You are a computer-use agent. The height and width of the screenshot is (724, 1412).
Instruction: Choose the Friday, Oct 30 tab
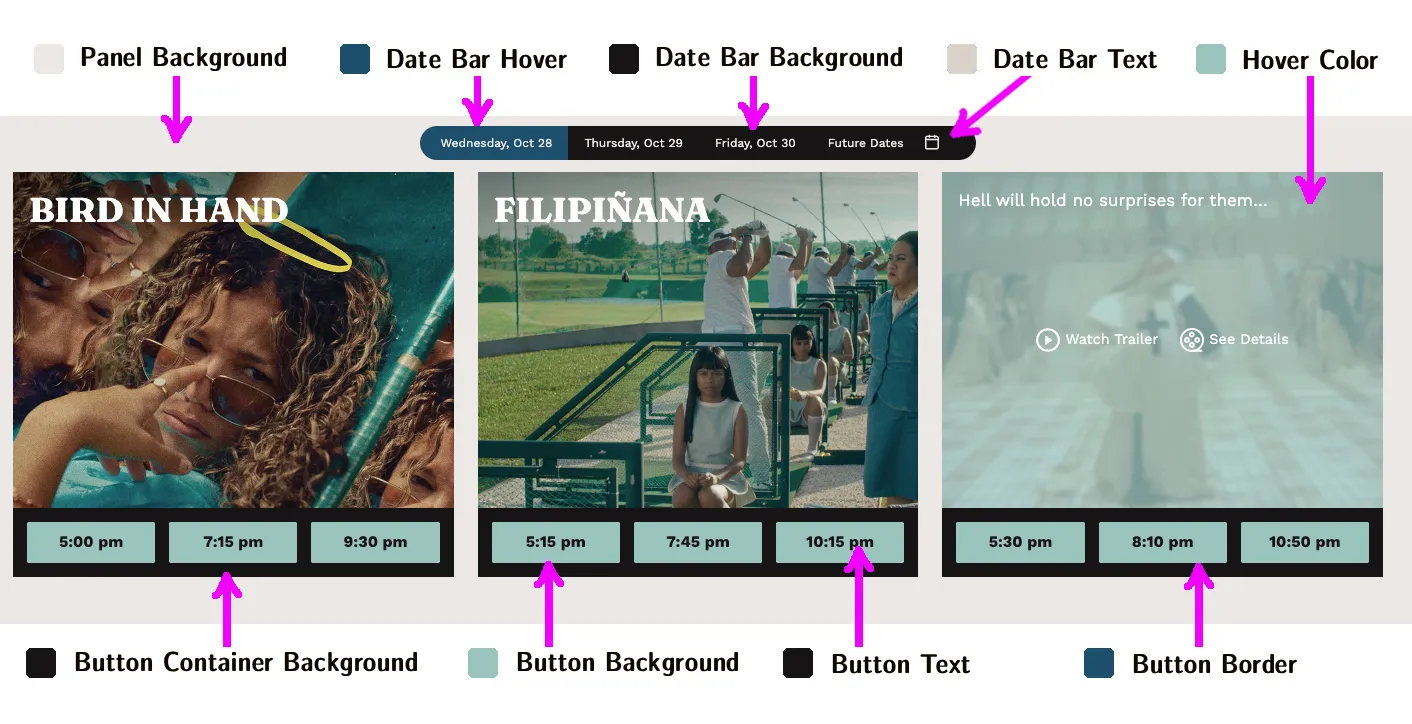click(755, 143)
